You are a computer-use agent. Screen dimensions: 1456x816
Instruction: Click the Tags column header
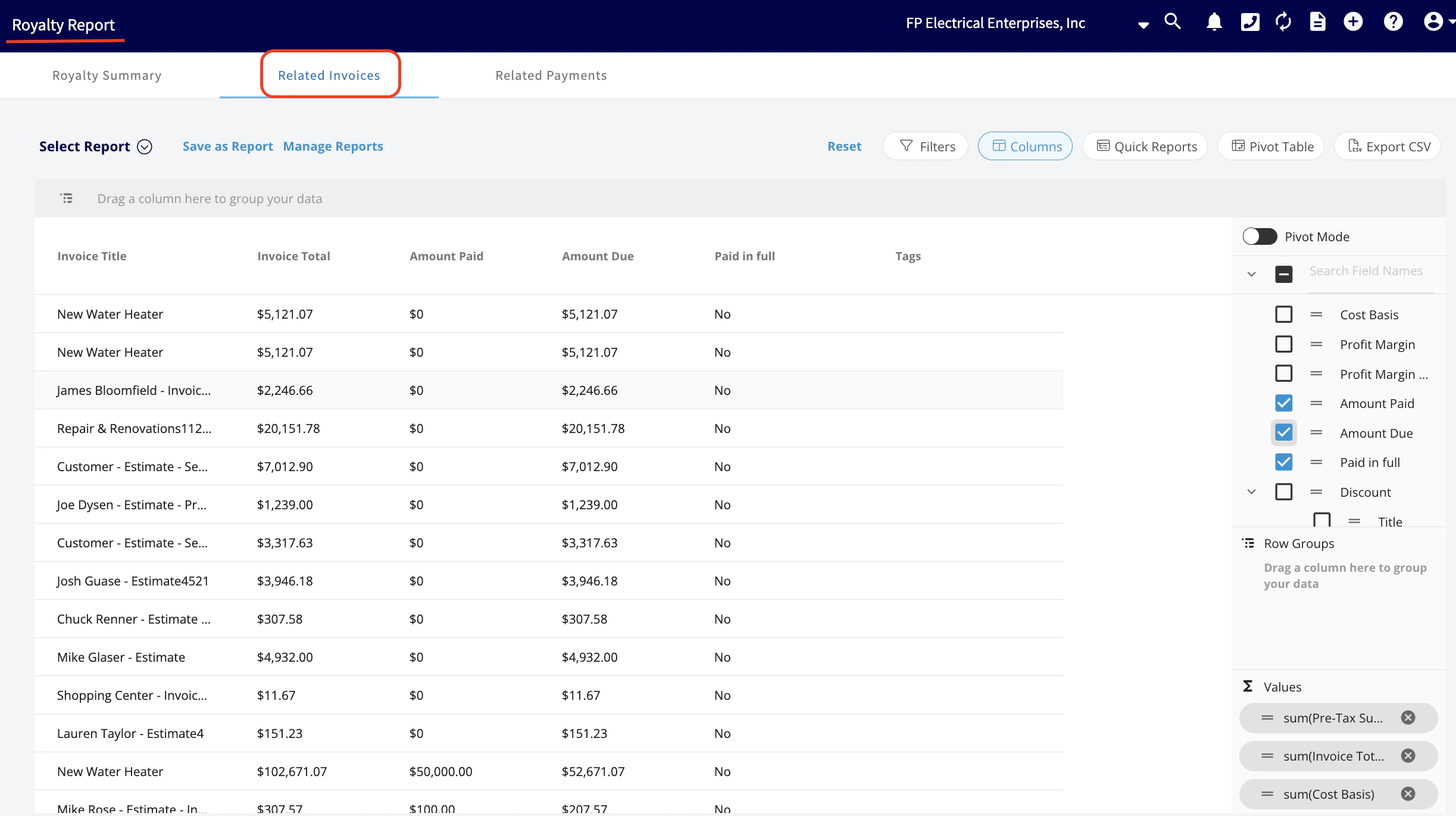(x=908, y=256)
